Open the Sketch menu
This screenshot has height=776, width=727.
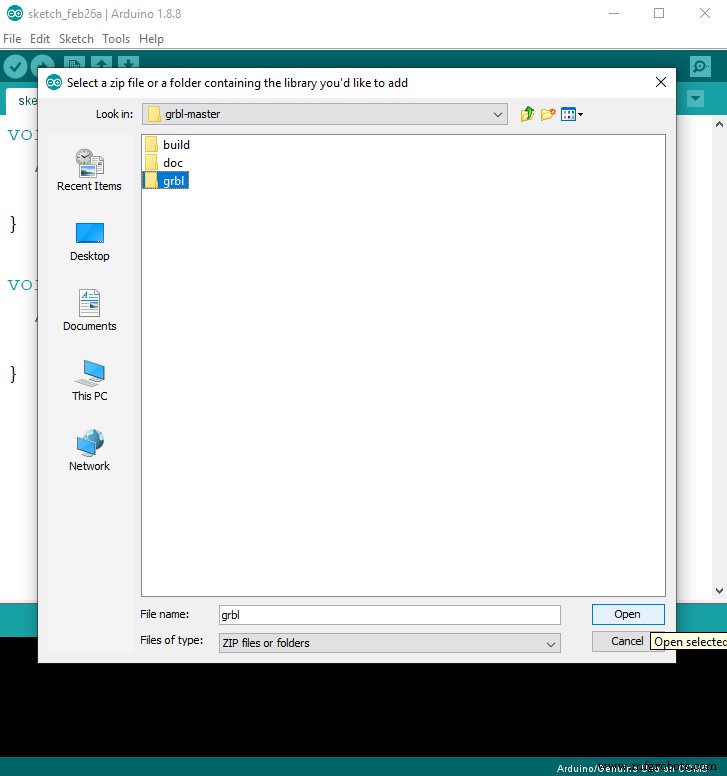tap(76, 39)
